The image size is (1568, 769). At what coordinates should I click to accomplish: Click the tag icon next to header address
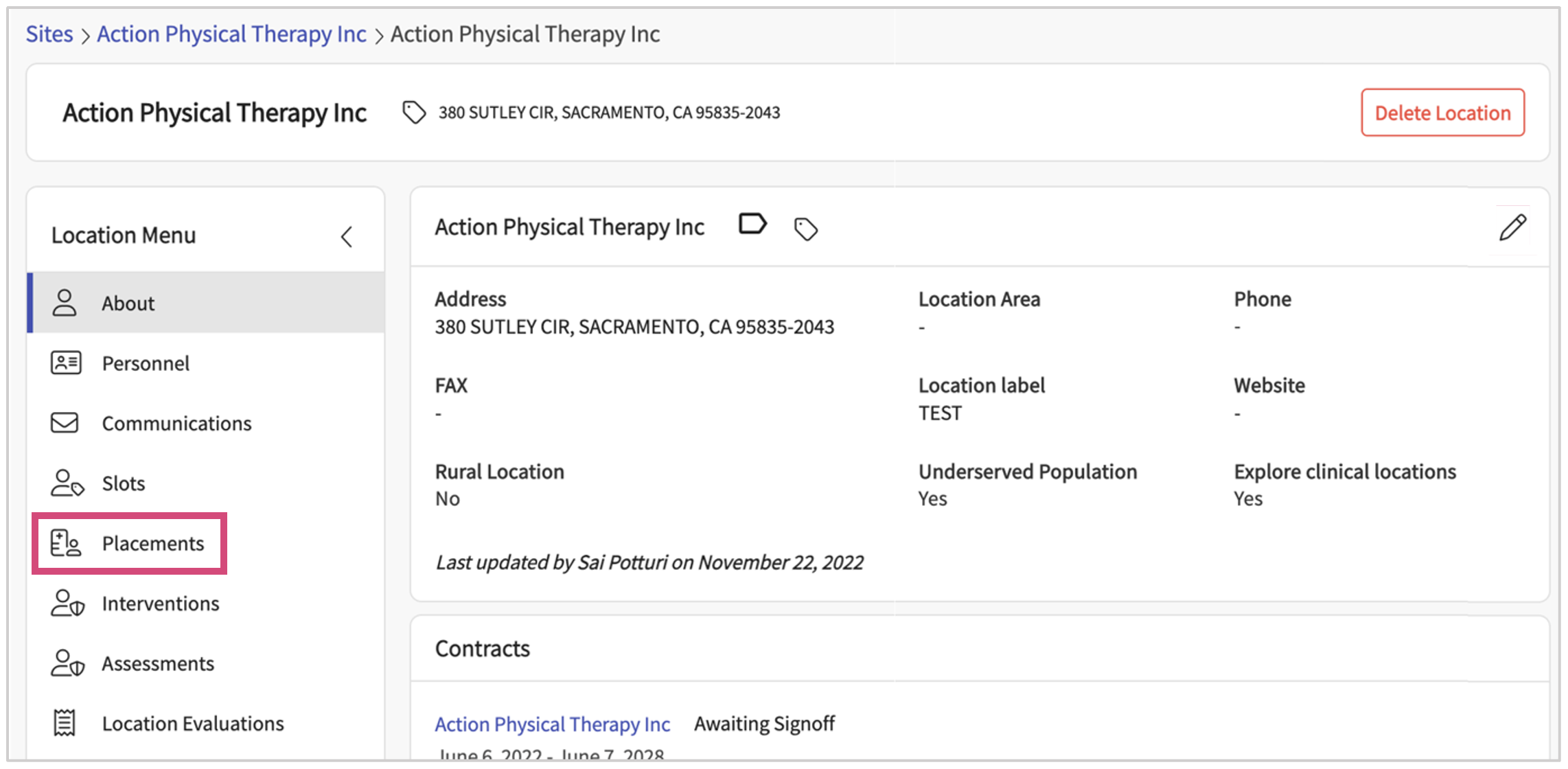pos(414,112)
